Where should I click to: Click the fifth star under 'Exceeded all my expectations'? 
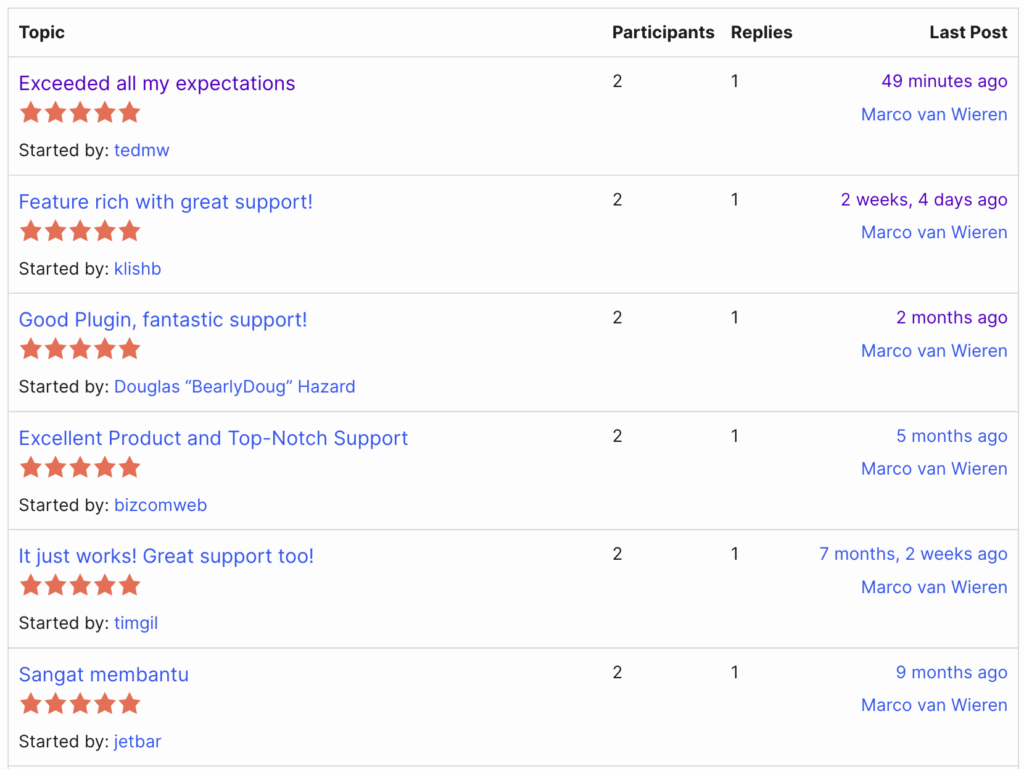tap(129, 112)
